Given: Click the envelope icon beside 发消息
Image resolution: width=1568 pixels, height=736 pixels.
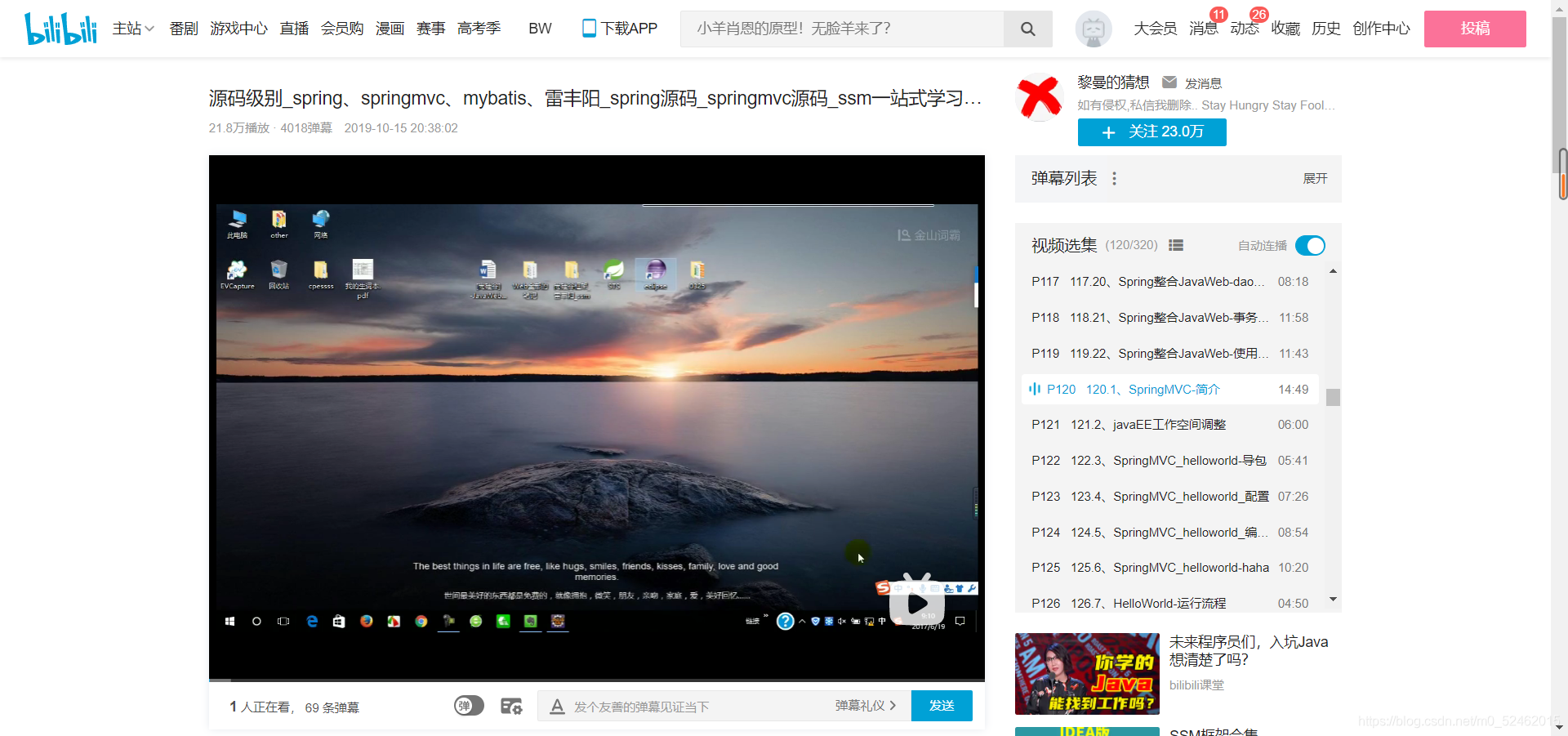Looking at the screenshot, I should click(1169, 83).
